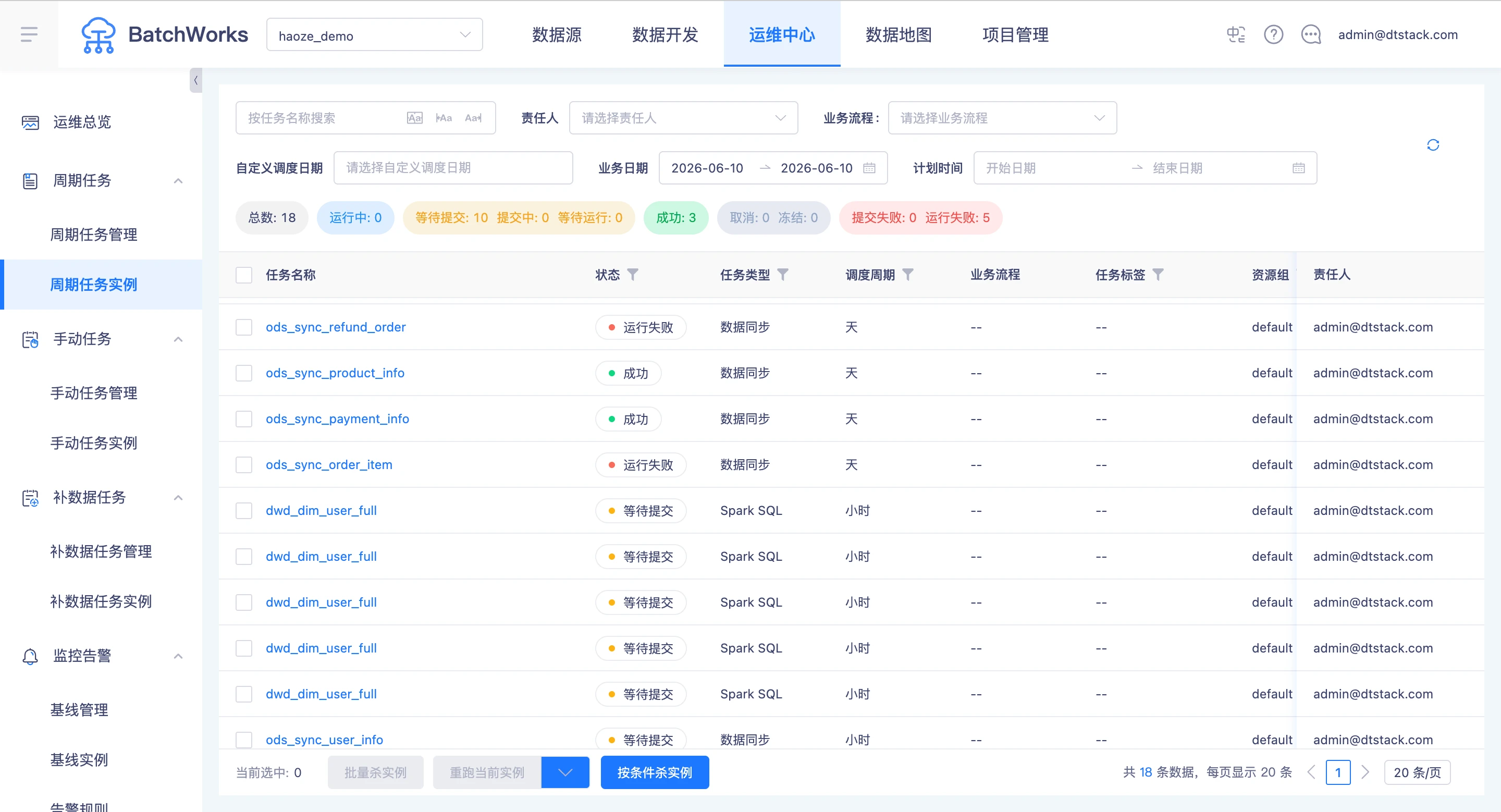The height and width of the screenshot is (812, 1501).
Task: Click the task name search field
Action: (x=365, y=118)
